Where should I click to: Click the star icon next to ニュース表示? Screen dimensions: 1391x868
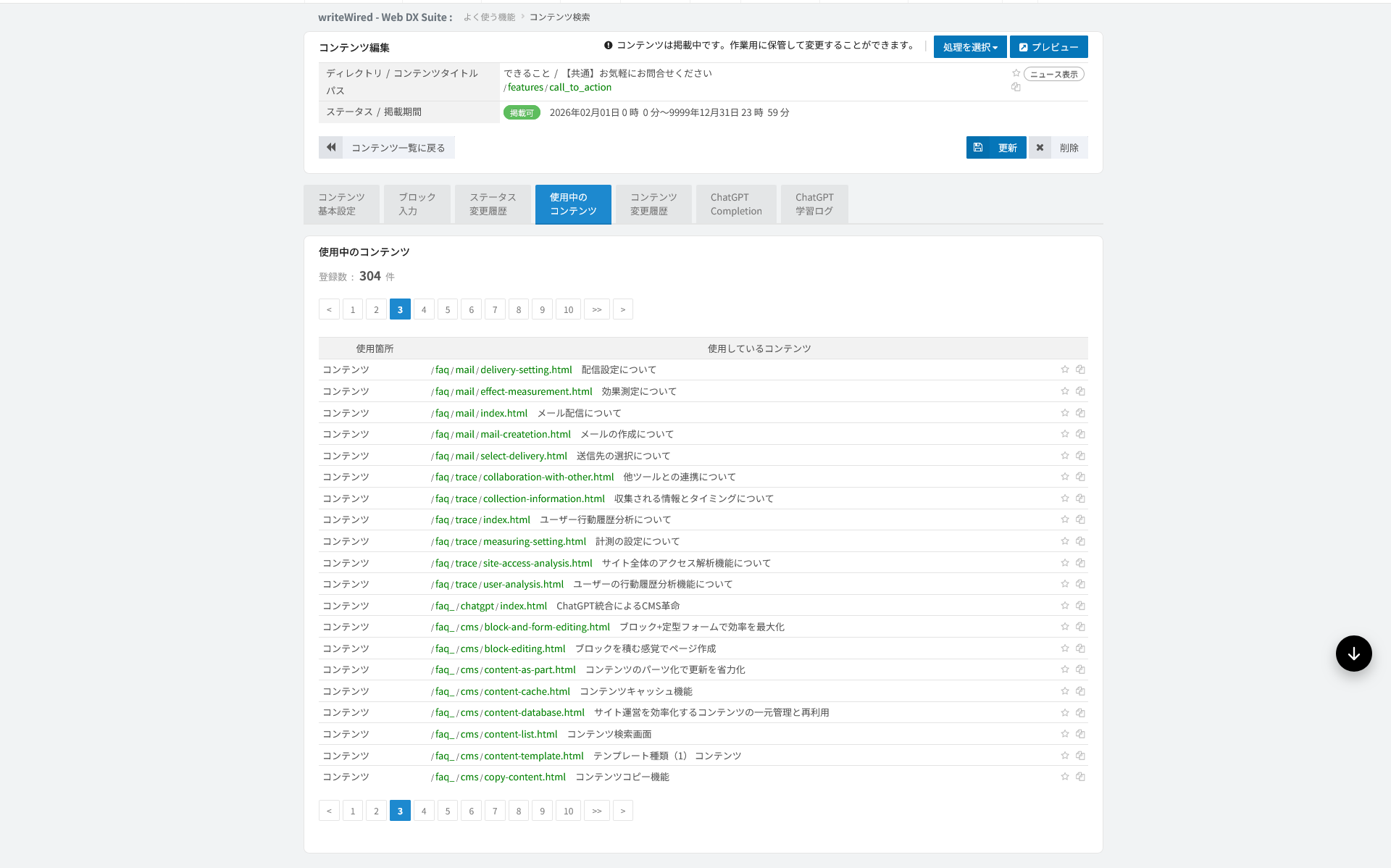click(1016, 73)
